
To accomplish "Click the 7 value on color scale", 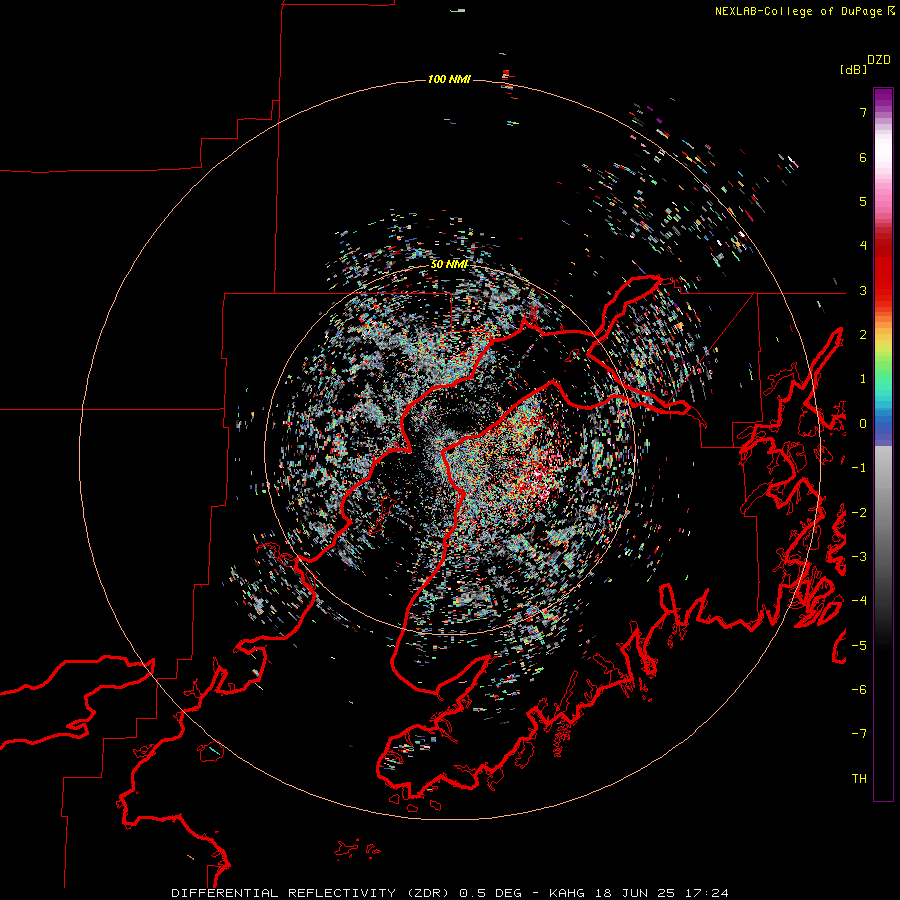I will (x=863, y=112).
